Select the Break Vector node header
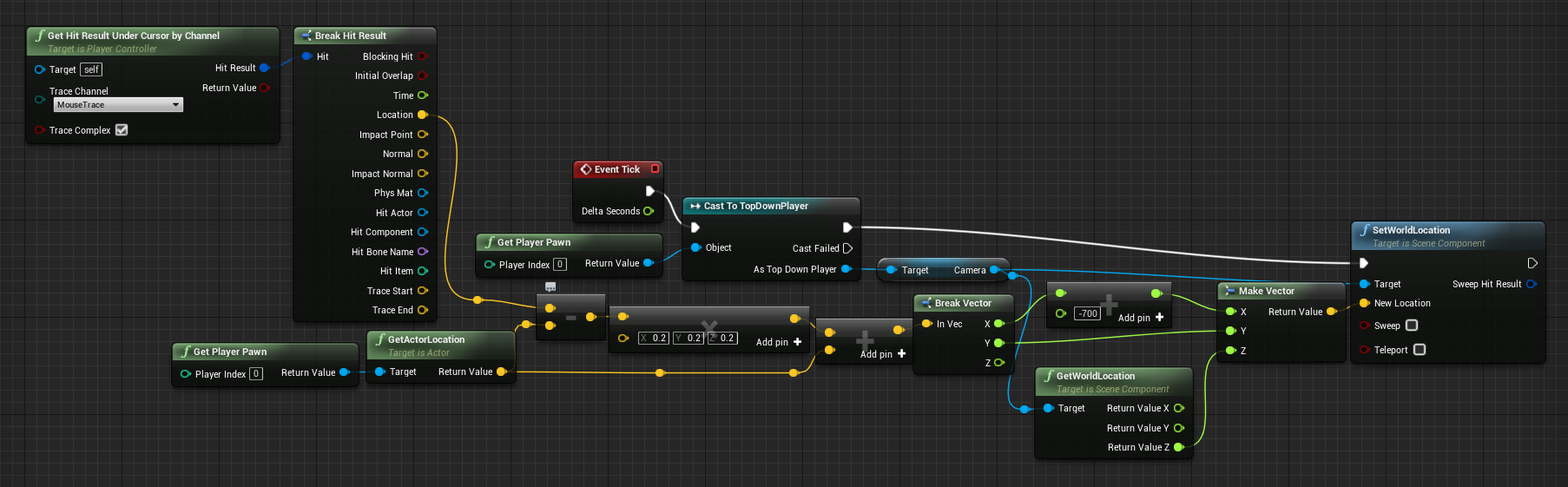The height and width of the screenshot is (487, 1568). [964, 303]
